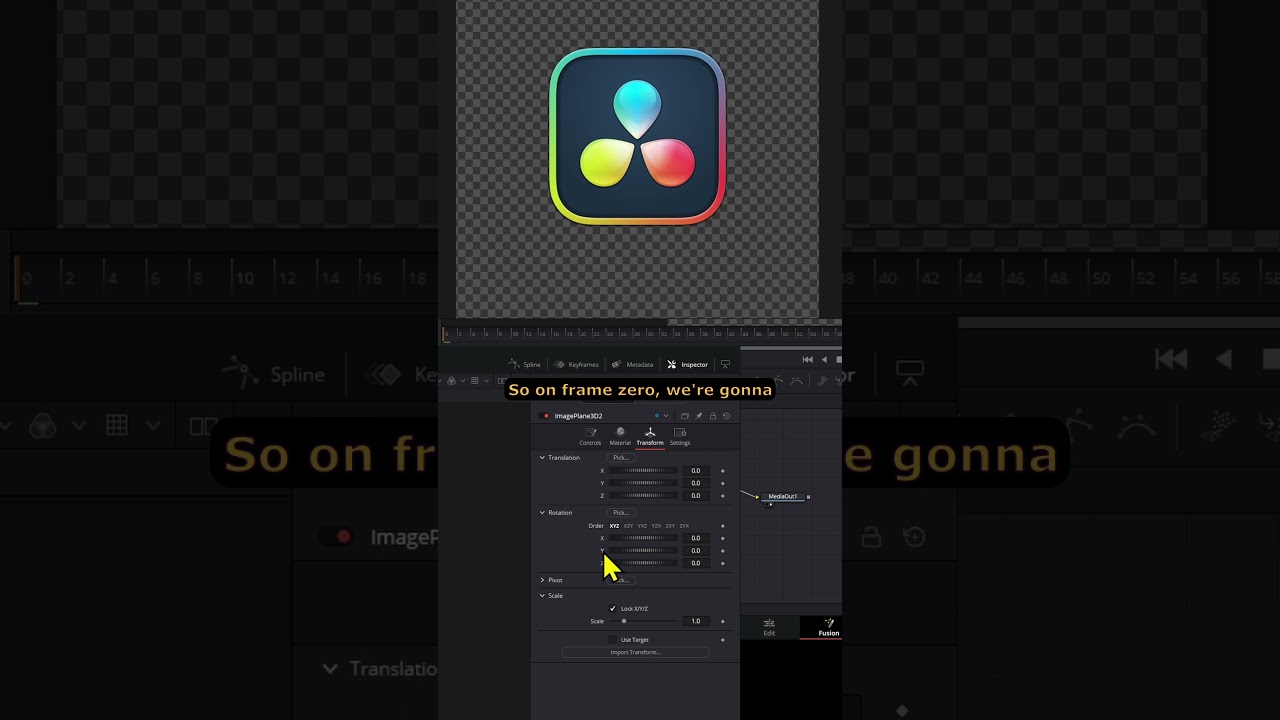The image size is (1280, 720).
Task: Collapse the Rotation section
Action: [x=542, y=513]
